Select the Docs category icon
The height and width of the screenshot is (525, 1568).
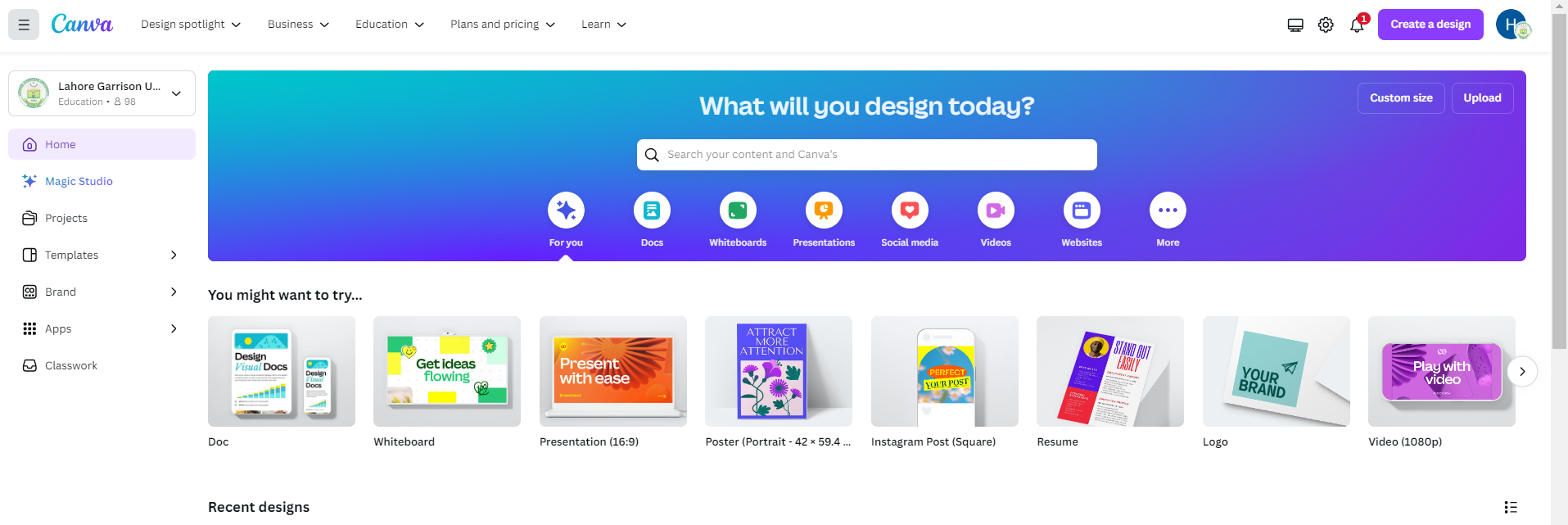tap(652, 210)
